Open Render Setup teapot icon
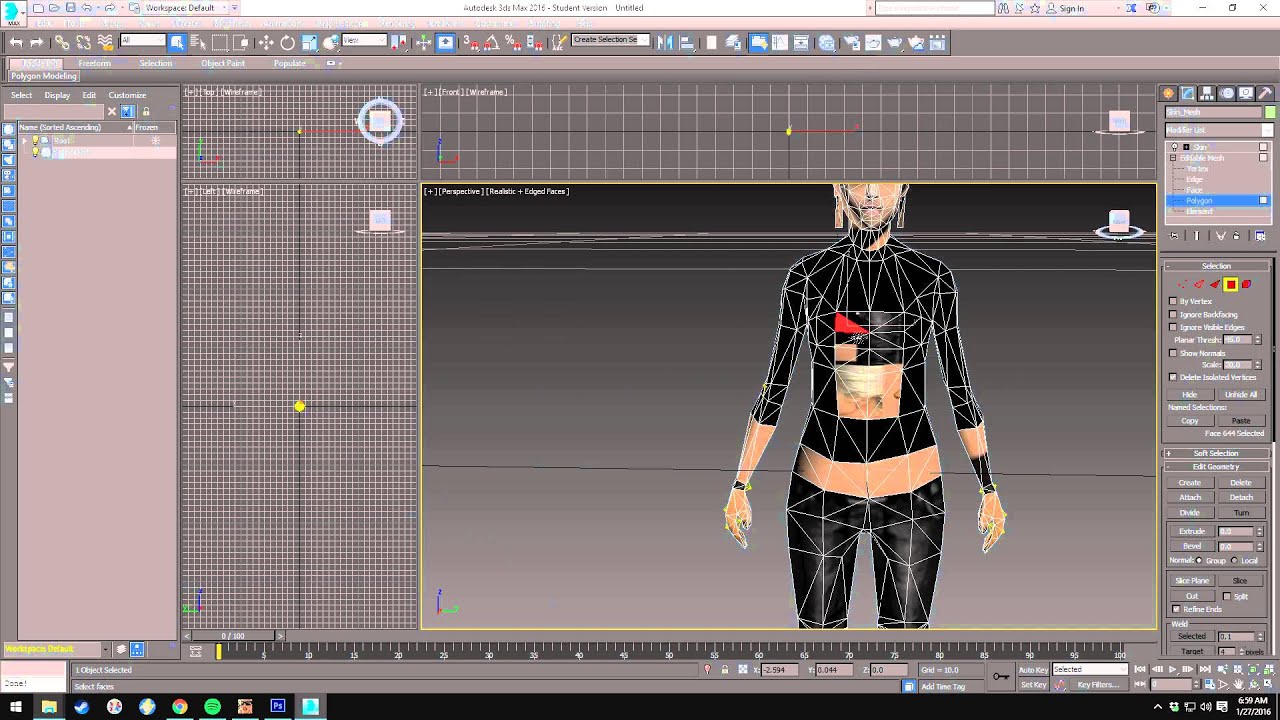This screenshot has width=1280, height=720. point(851,42)
